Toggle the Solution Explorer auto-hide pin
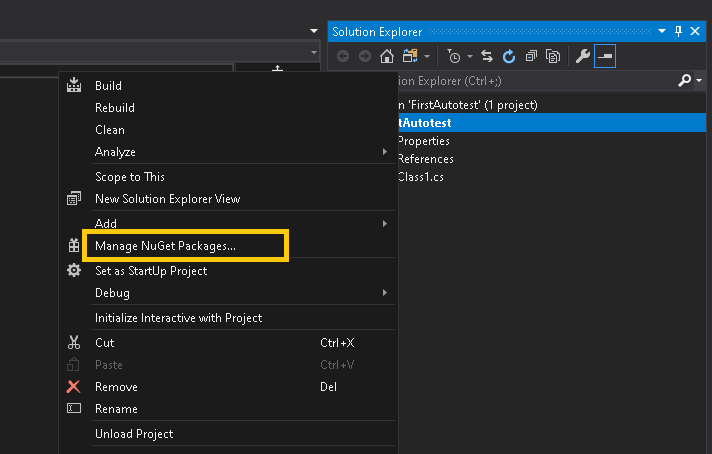The height and width of the screenshot is (454, 712). 680,32
